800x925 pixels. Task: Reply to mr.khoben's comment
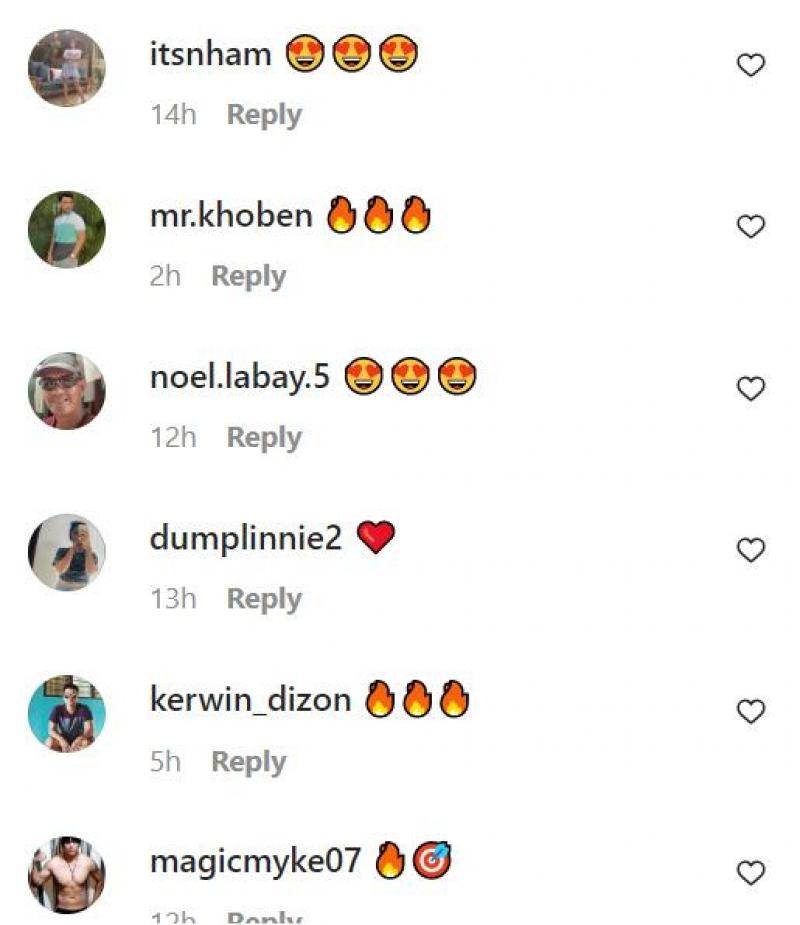point(248,276)
